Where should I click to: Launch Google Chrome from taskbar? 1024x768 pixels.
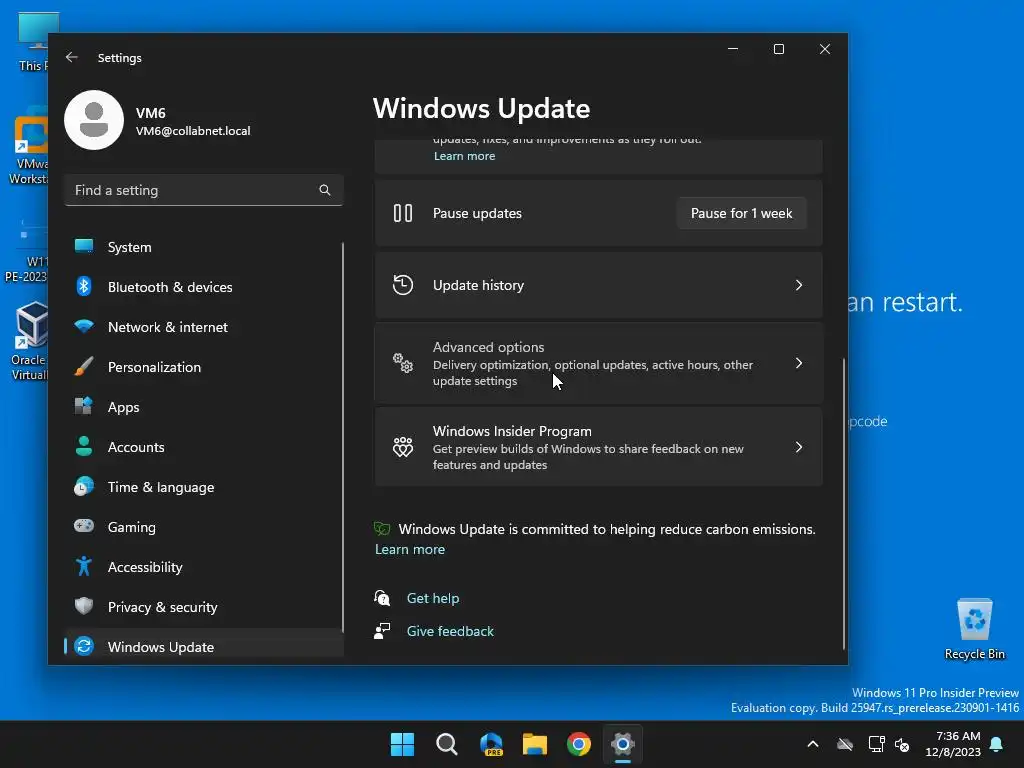[x=579, y=744]
